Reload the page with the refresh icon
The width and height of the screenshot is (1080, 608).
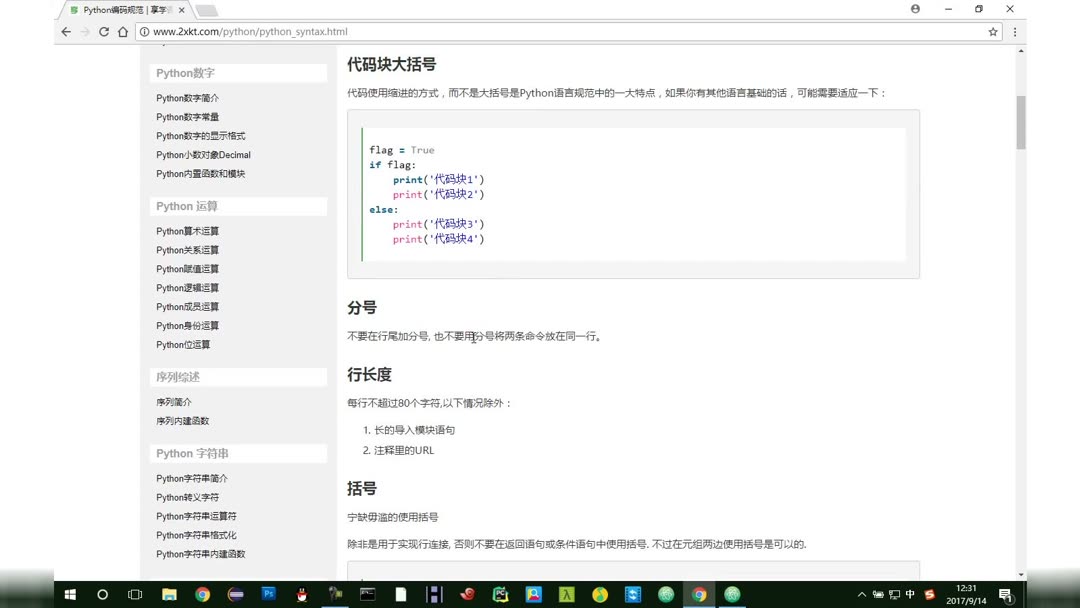(x=104, y=31)
